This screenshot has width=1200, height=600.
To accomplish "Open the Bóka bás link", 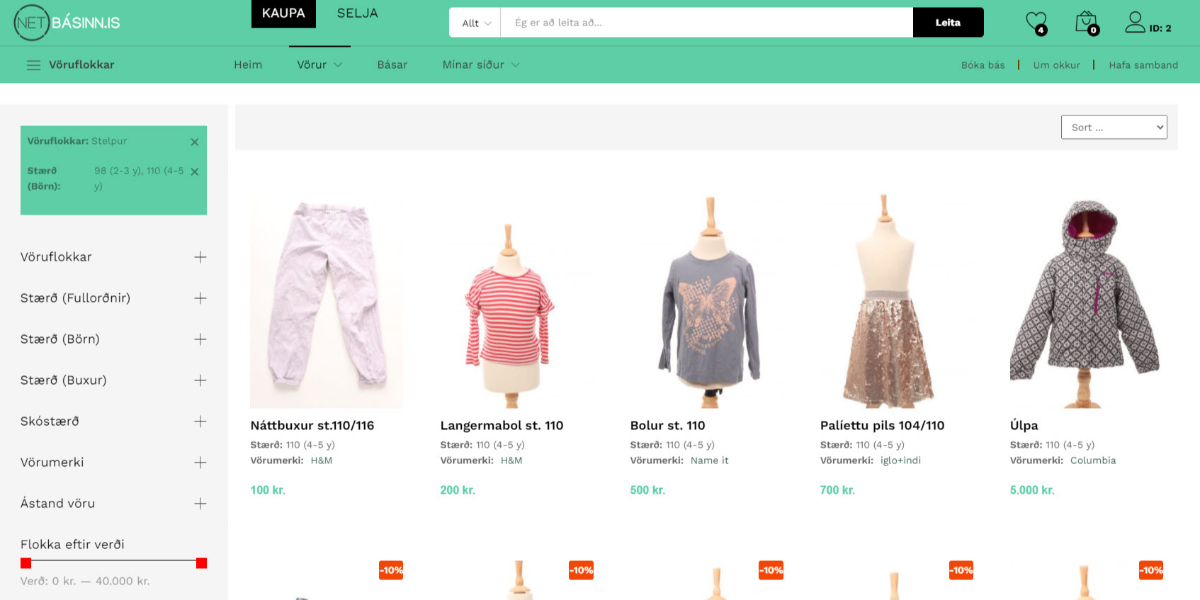I will coord(982,65).
